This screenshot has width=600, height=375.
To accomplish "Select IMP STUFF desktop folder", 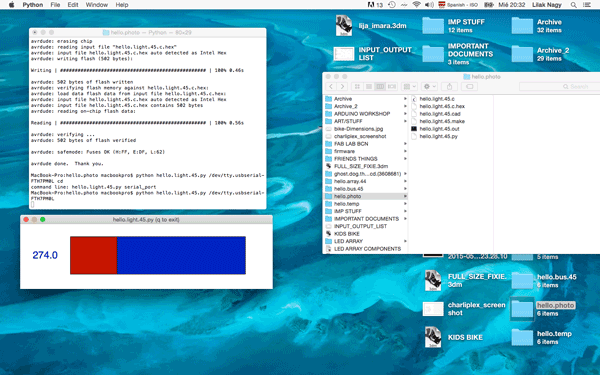I will [433, 26].
